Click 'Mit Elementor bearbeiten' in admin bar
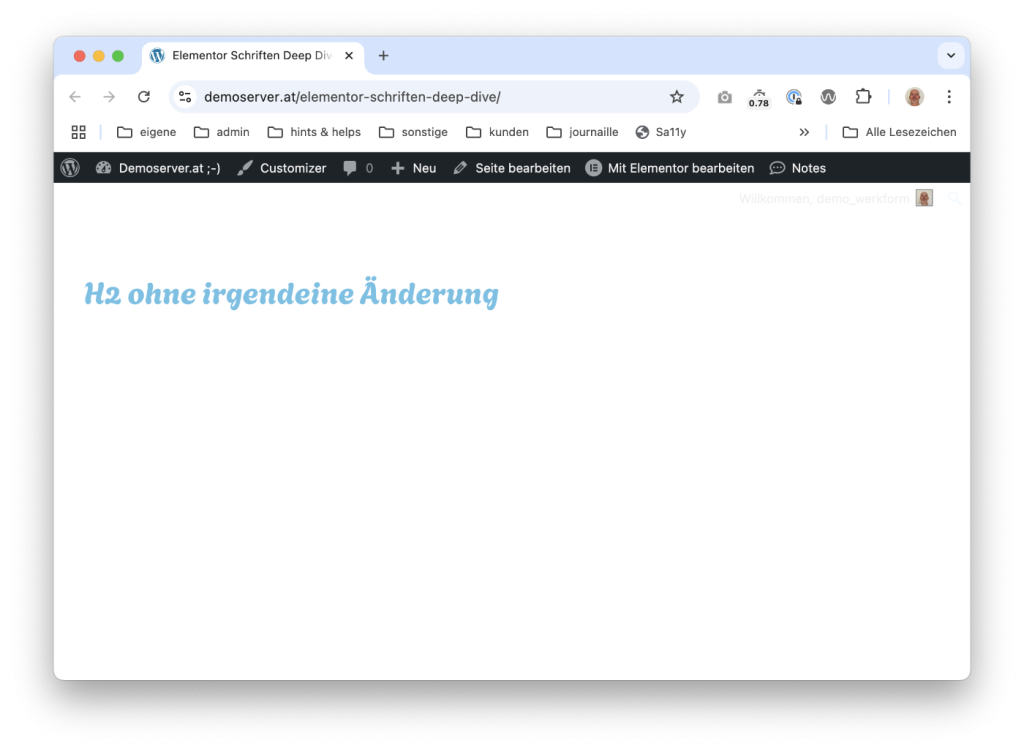The height and width of the screenshot is (751, 1024). coord(669,168)
